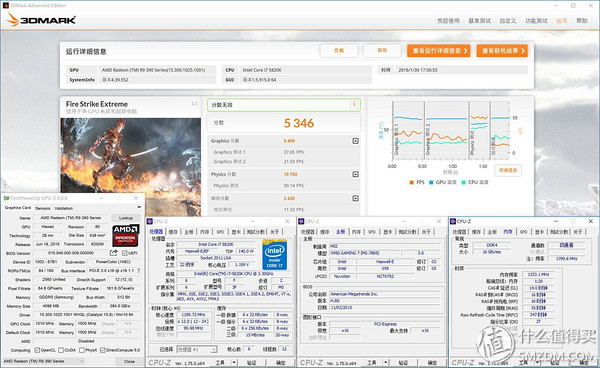
Task: Click the American Megatrends Inc. BIOS field
Action: click(x=385, y=294)
